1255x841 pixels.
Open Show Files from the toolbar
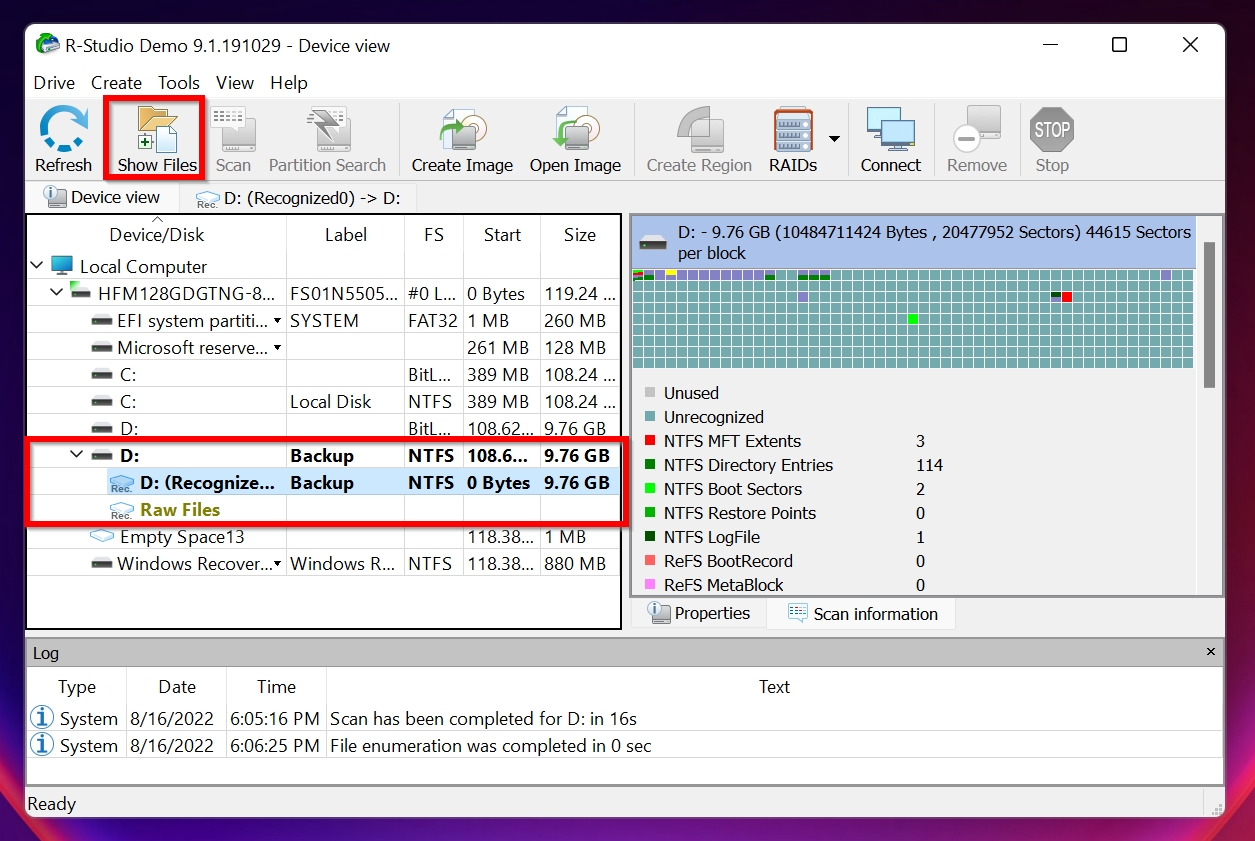coord(157,131)
